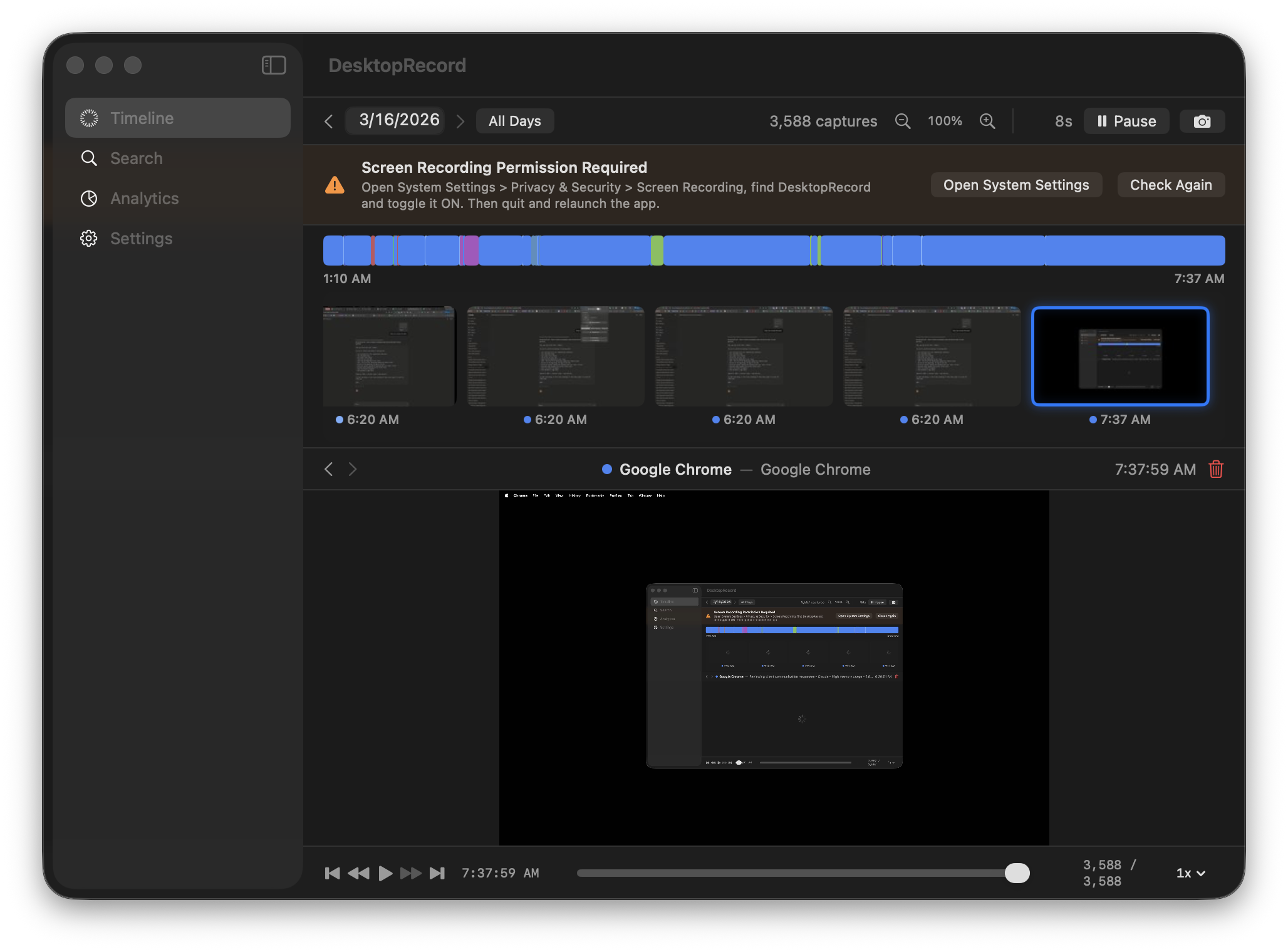Take a manual capture with camera icon
Screen dimensions: 1288x952
1202,121
